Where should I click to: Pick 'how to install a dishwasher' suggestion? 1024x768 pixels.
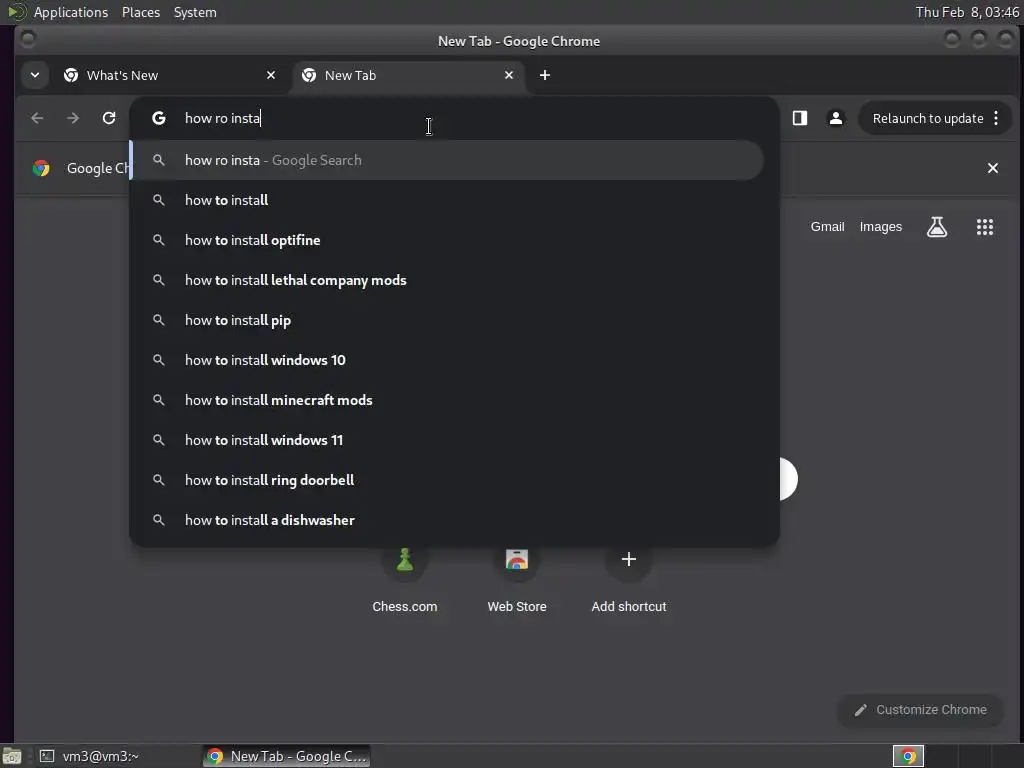tap(447, 520)
